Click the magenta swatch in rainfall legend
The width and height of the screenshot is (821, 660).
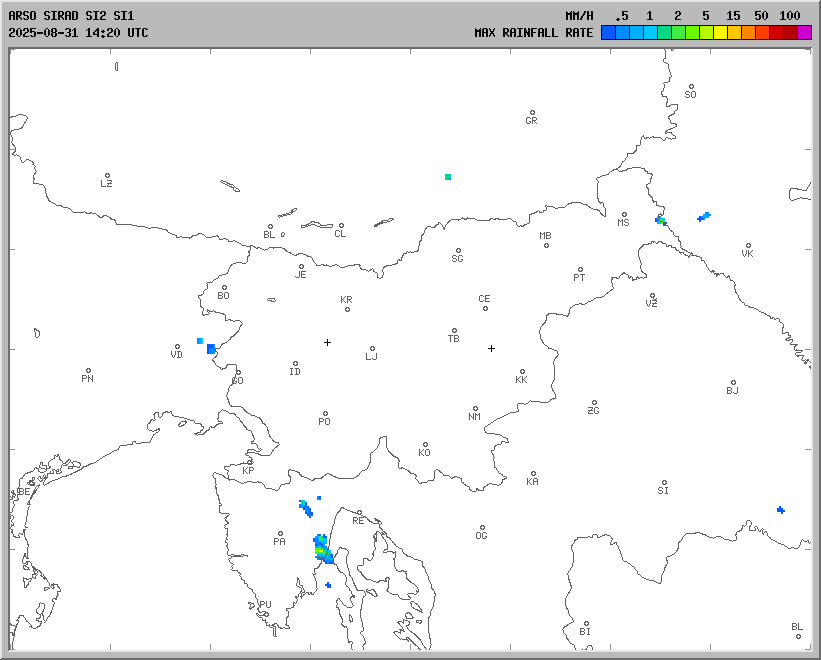click(805, 33)
